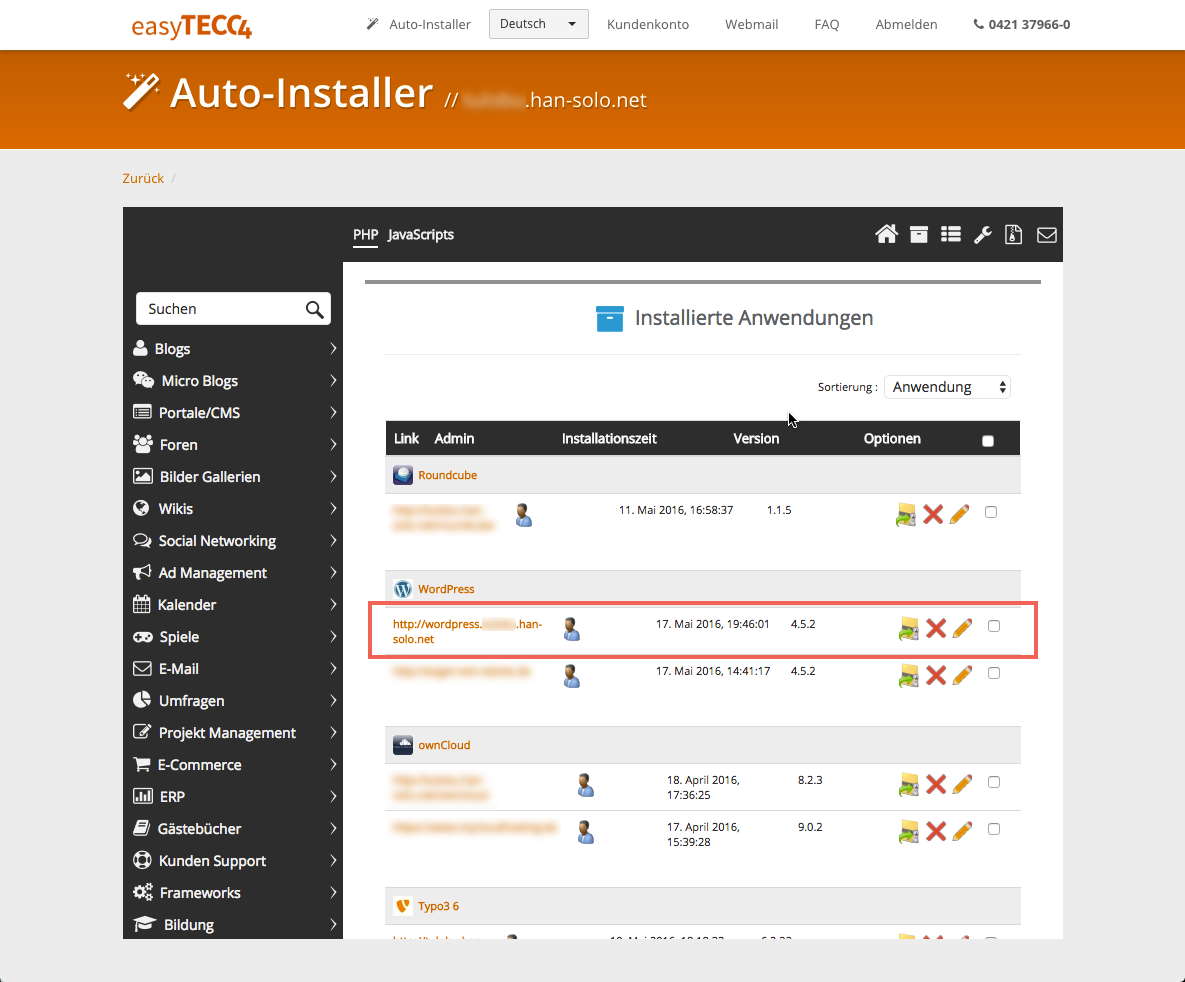This screenshot has height=982, width=1185.
Task: Open installed applications box icon in toolbar
Action: coord(919,234)
